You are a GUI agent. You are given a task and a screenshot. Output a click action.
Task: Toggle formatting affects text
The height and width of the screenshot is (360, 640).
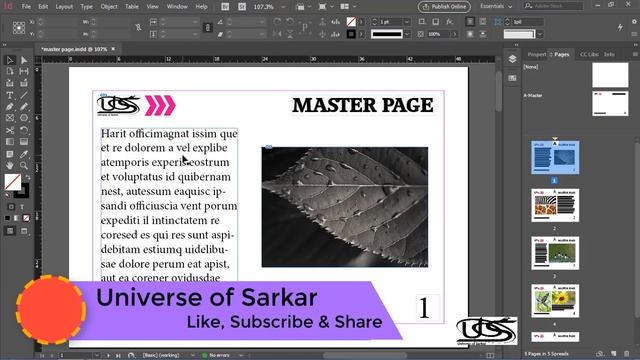click(x=22, y=207)
